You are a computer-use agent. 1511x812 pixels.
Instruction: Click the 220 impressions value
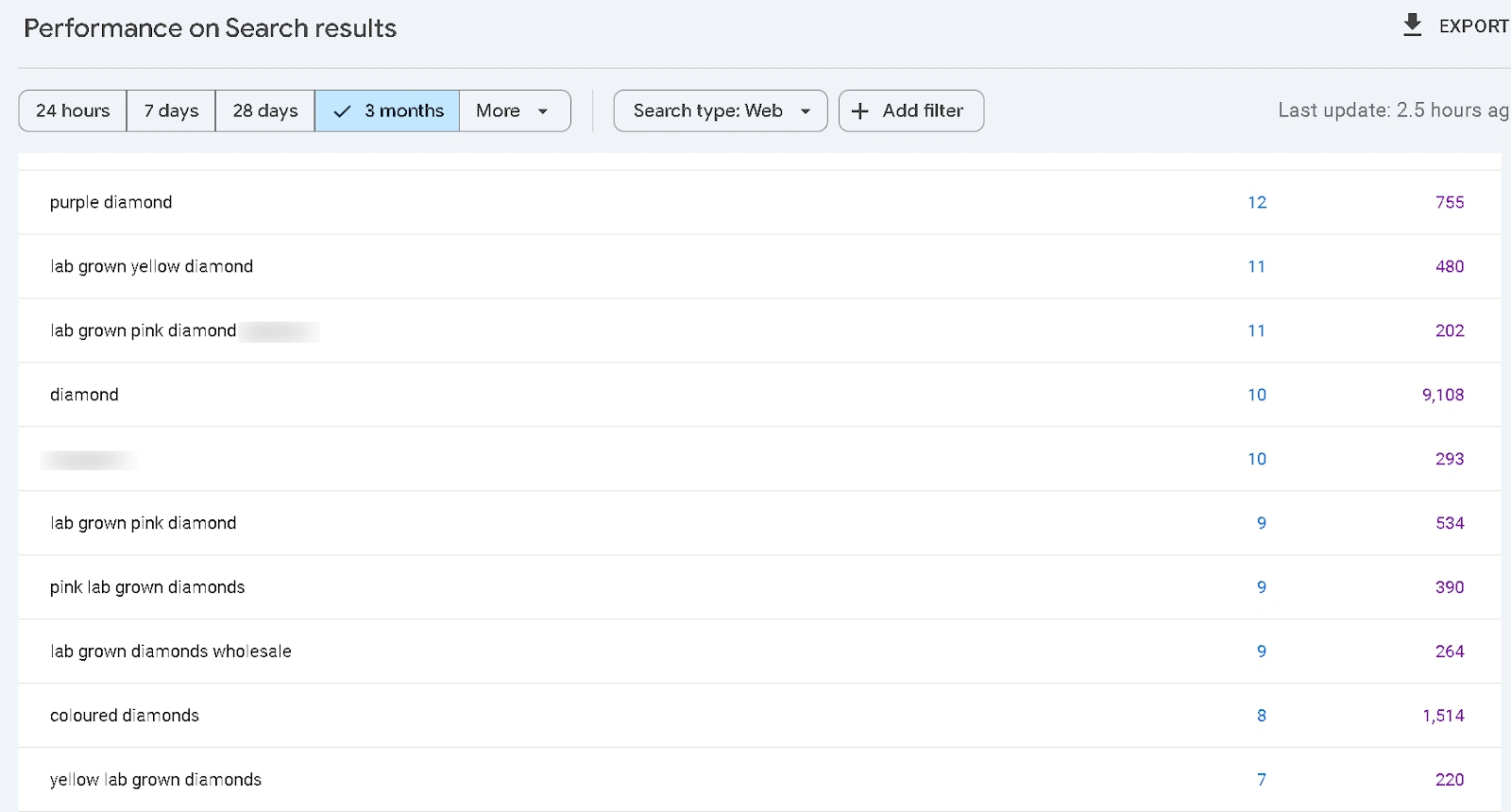[x=1450, y=780]
